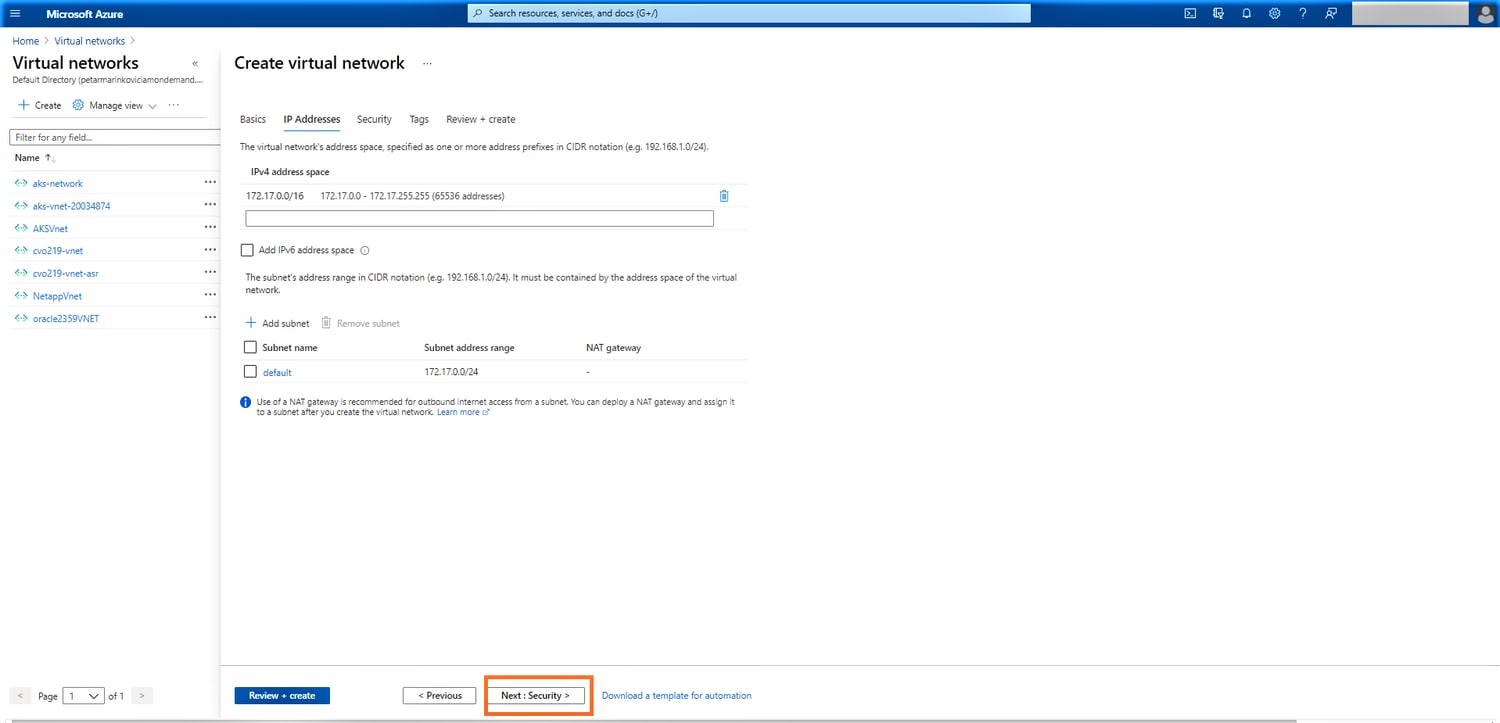Delete the 172.17.0.0/16 address space
The image size is (1500, 723).
pyautogui.click(x=724, y=196)
